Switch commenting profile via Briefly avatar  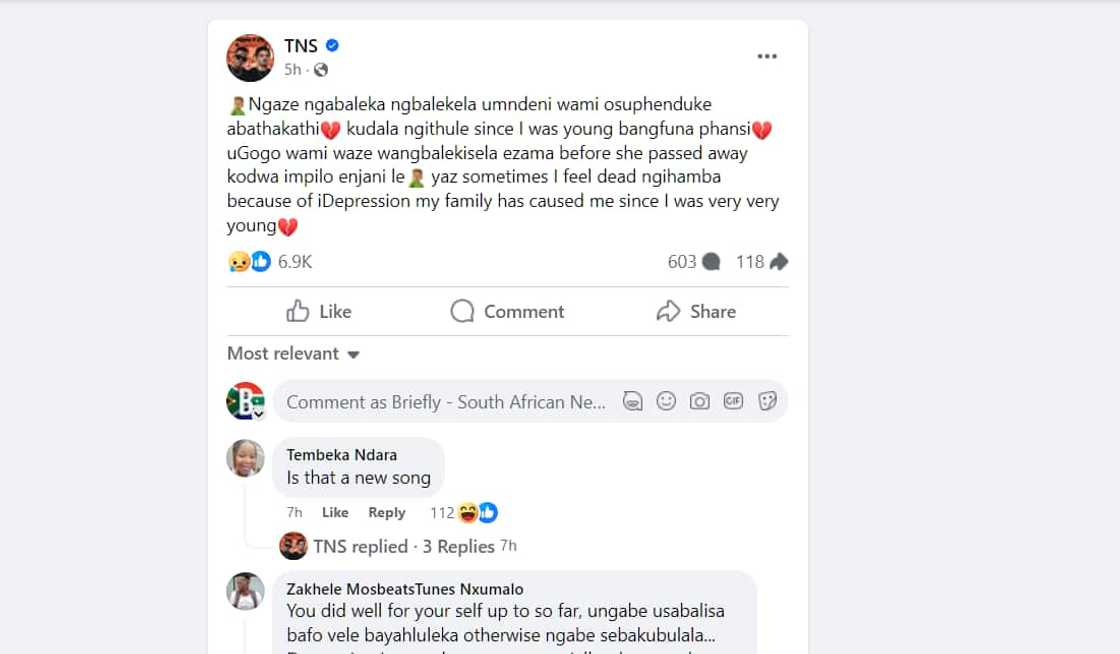pyautogui.click(x=246, y=401)
